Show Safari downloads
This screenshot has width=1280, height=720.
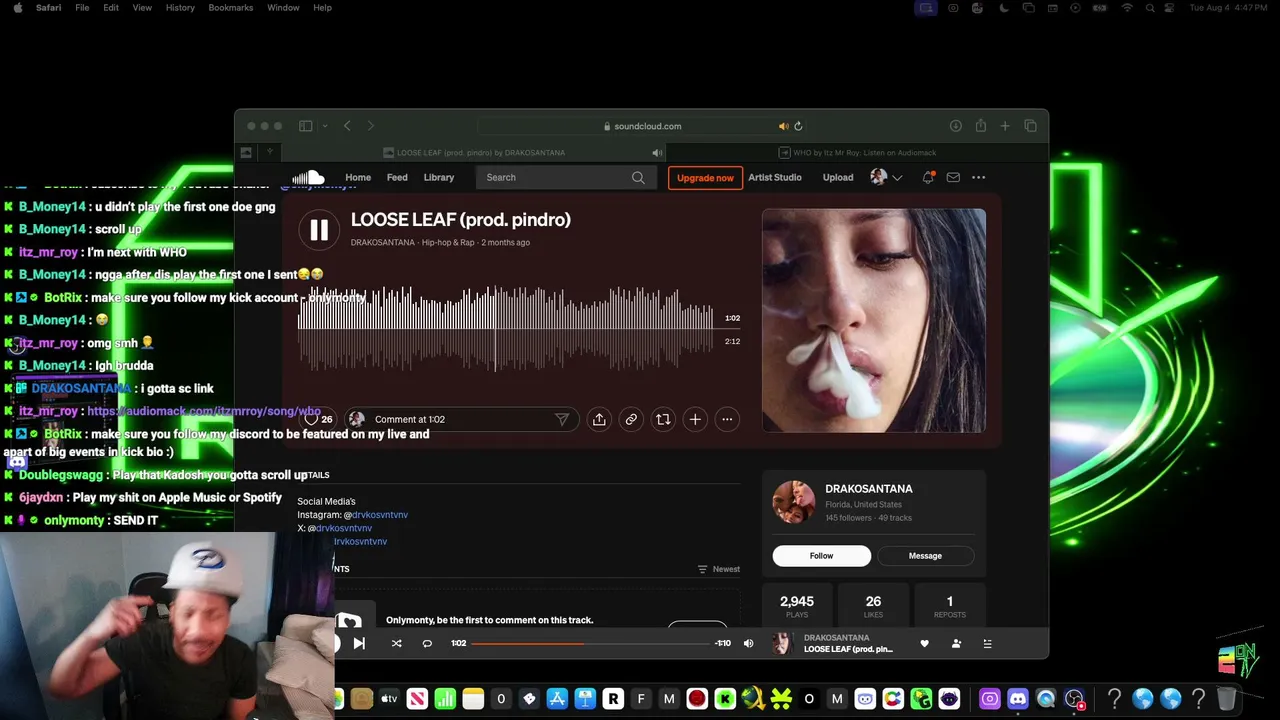click(x=955, y=126)
